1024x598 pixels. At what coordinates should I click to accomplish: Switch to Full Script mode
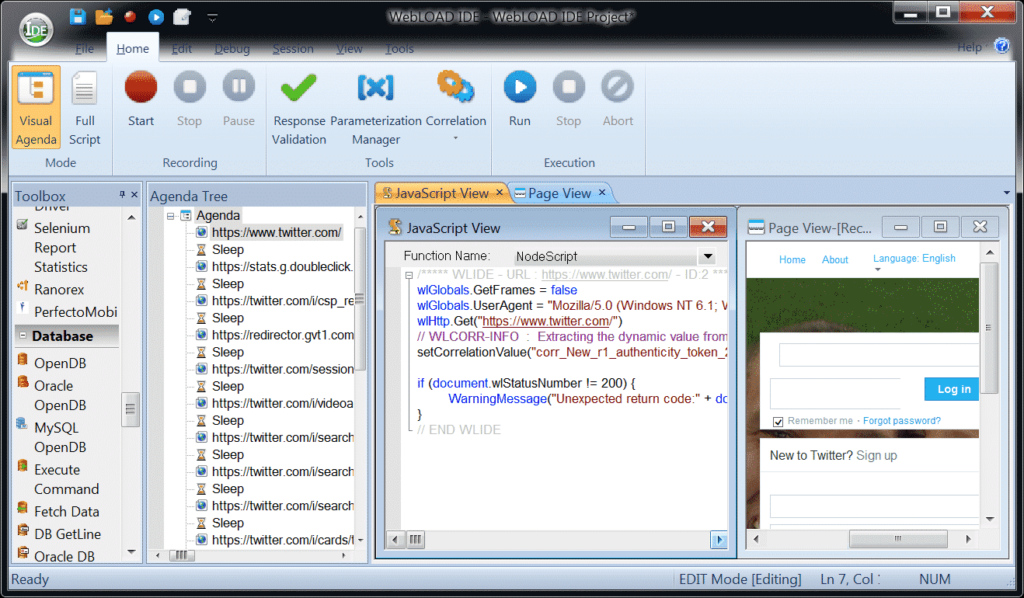(x=85, y=108)
